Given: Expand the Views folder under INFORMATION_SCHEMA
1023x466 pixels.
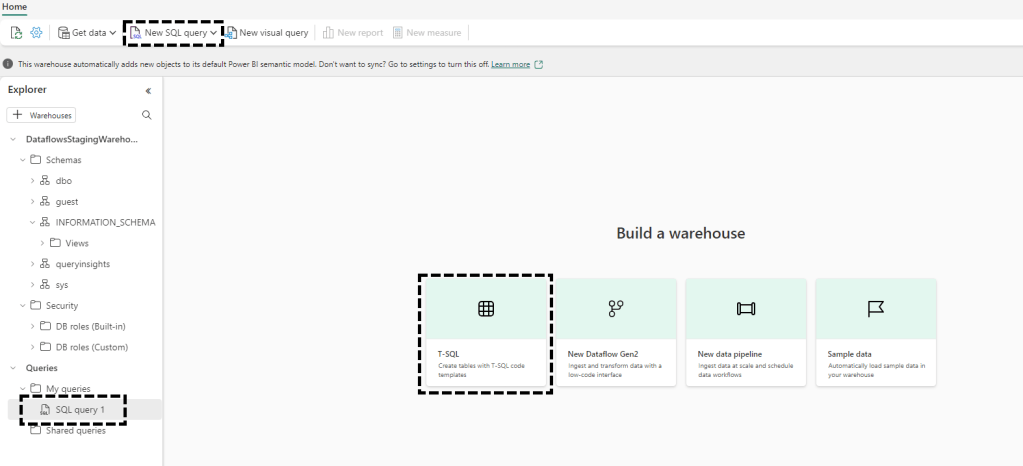Looking at the screenshot, I should point(43,243).
